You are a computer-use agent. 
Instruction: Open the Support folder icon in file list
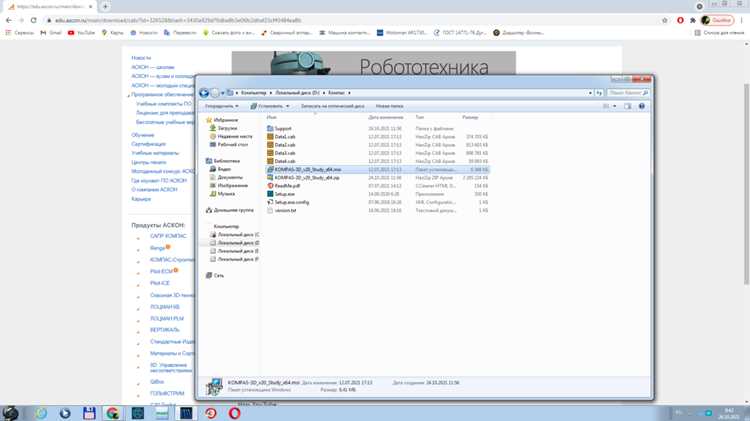pos(270,128)
